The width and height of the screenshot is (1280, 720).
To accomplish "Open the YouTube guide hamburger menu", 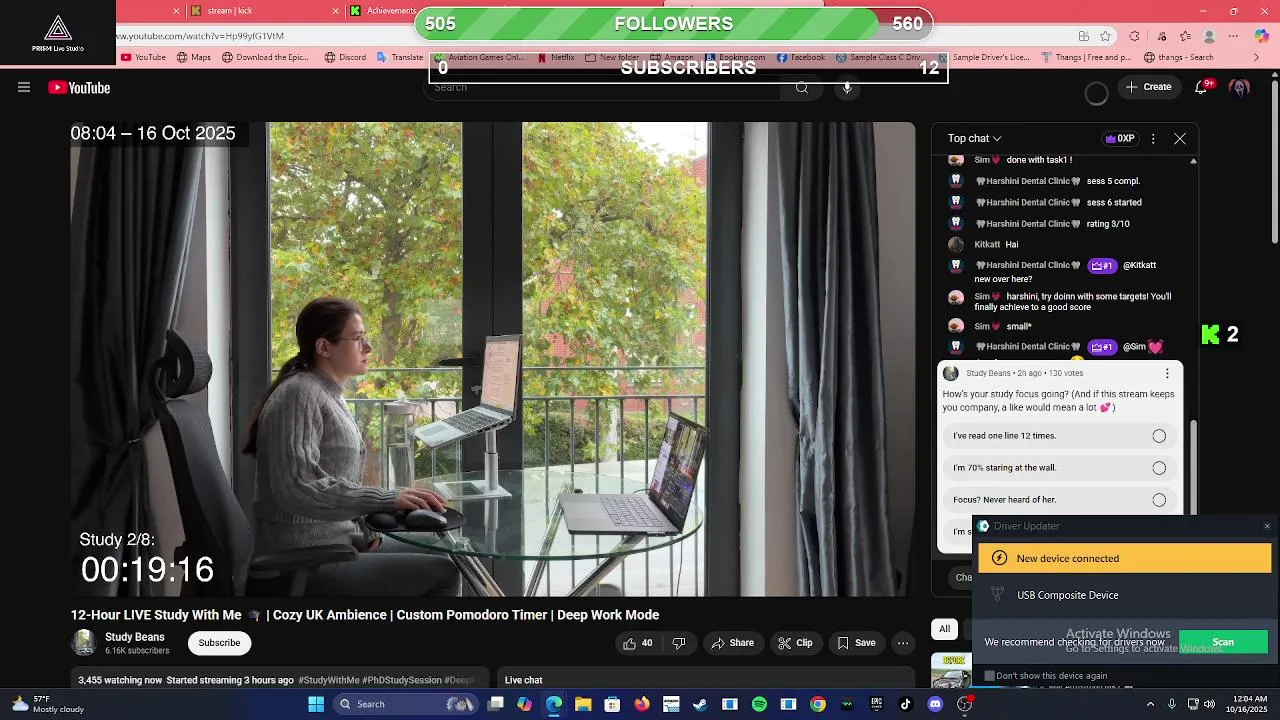I will [x=24, y=87].
